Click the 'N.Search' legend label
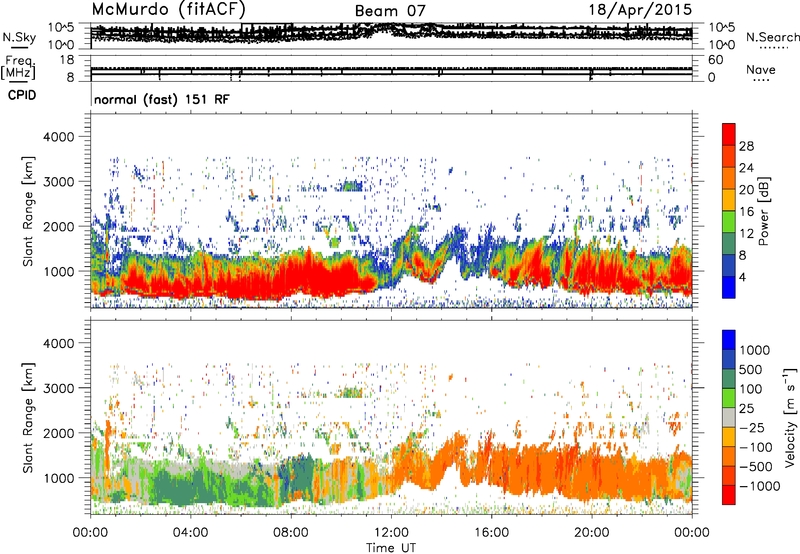800x554 pixels. pos(772,37)
